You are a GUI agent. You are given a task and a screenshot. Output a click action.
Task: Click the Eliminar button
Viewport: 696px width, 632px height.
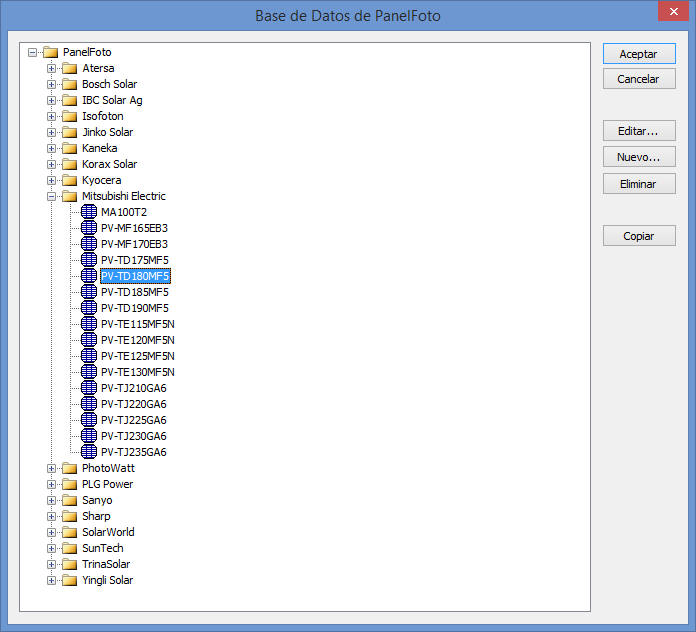click(639, 183)
